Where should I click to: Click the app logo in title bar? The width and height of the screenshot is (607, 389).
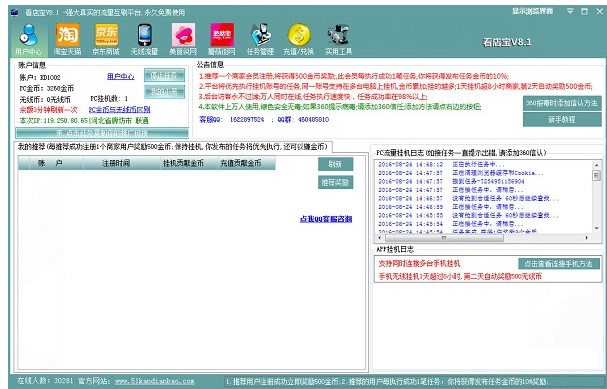point(15,12)
